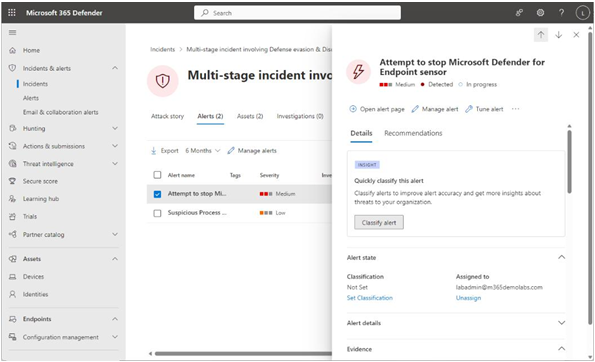Switch to the Recommendations tab
Viewport: 595px width, 362px height.
413,133
